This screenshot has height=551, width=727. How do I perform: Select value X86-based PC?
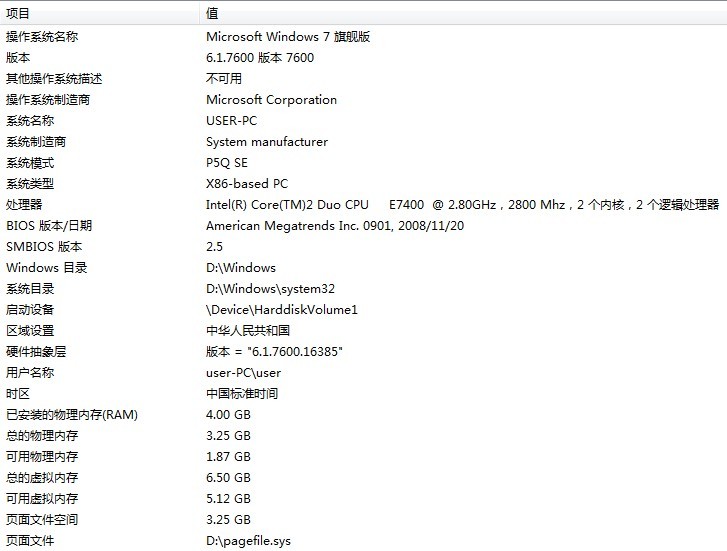[x=247, y=184]
